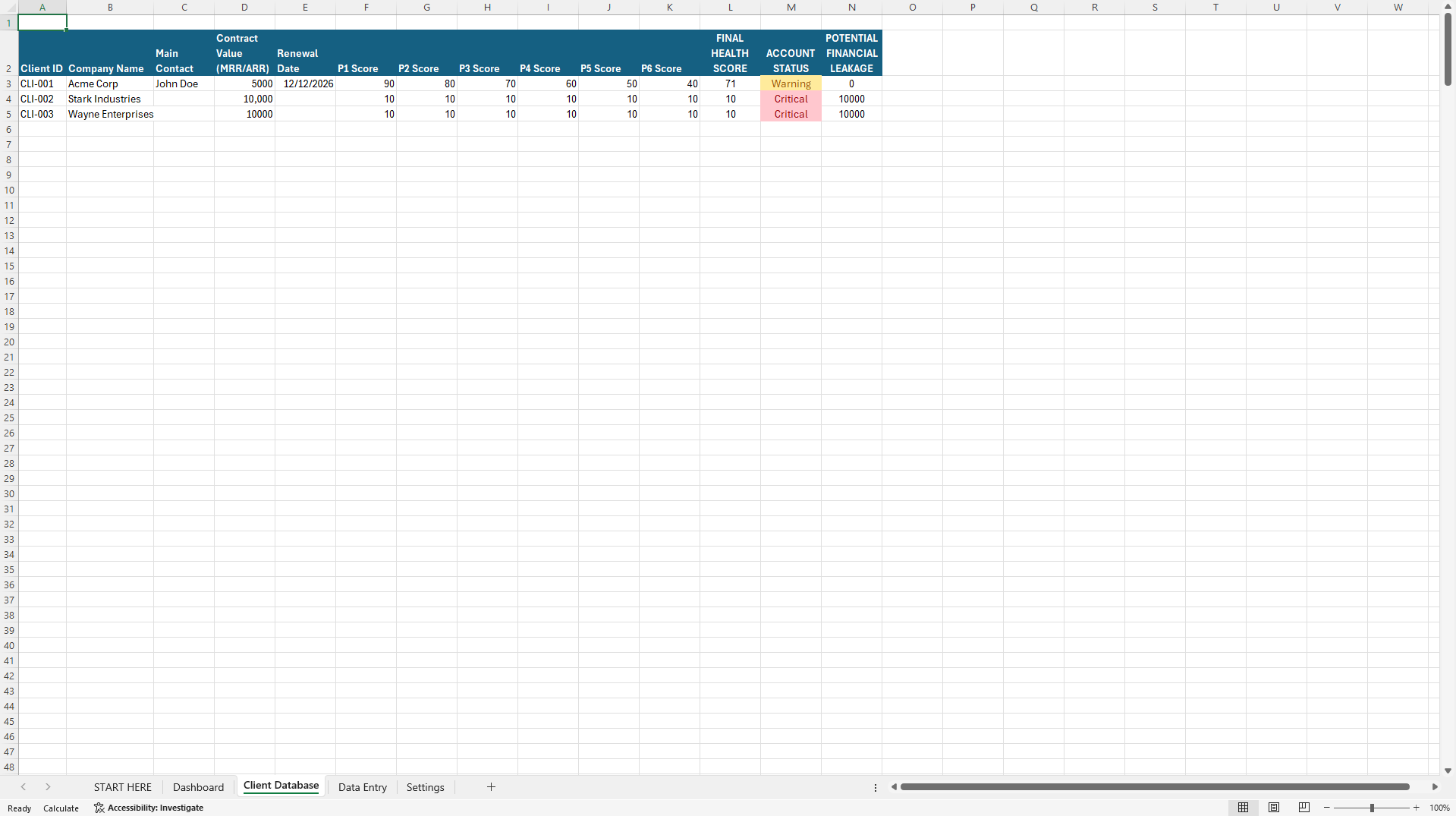Screen dimensions: 1456x816
Task: Select cell with CLI-003
Action: pos(42,114)
